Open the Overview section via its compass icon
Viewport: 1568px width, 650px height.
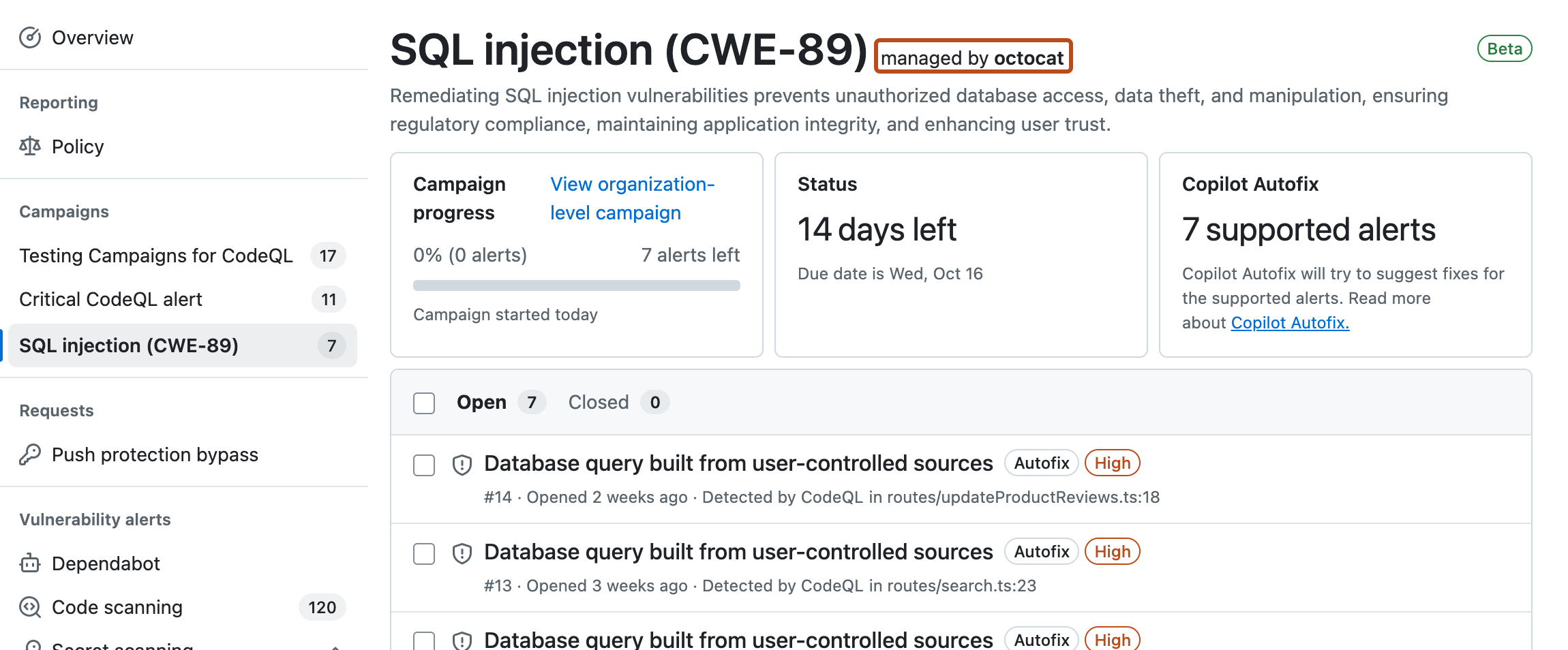pos(29,37)
